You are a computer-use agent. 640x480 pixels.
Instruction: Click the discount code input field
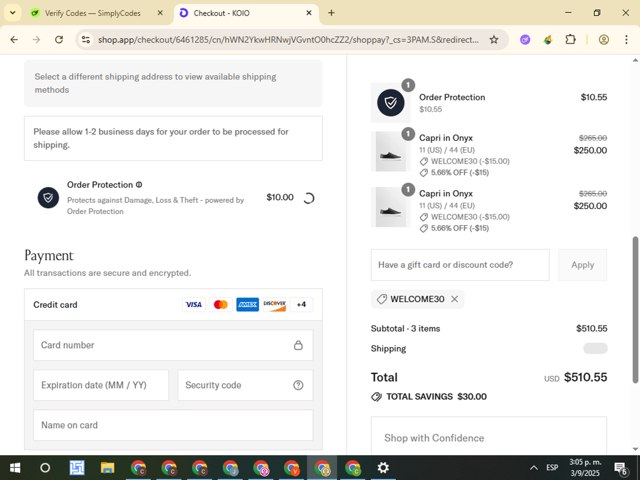[x=460, y=265]
